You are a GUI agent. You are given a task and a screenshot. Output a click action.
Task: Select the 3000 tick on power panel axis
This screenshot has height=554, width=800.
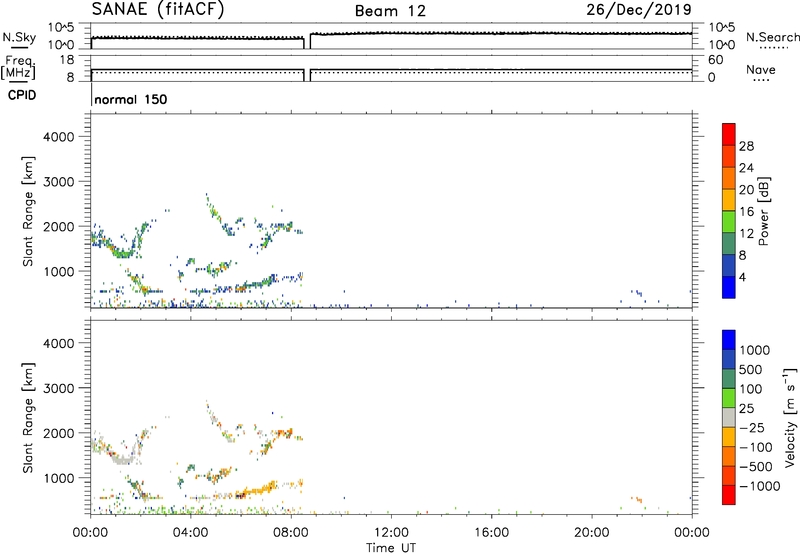[x=59, y=182]
